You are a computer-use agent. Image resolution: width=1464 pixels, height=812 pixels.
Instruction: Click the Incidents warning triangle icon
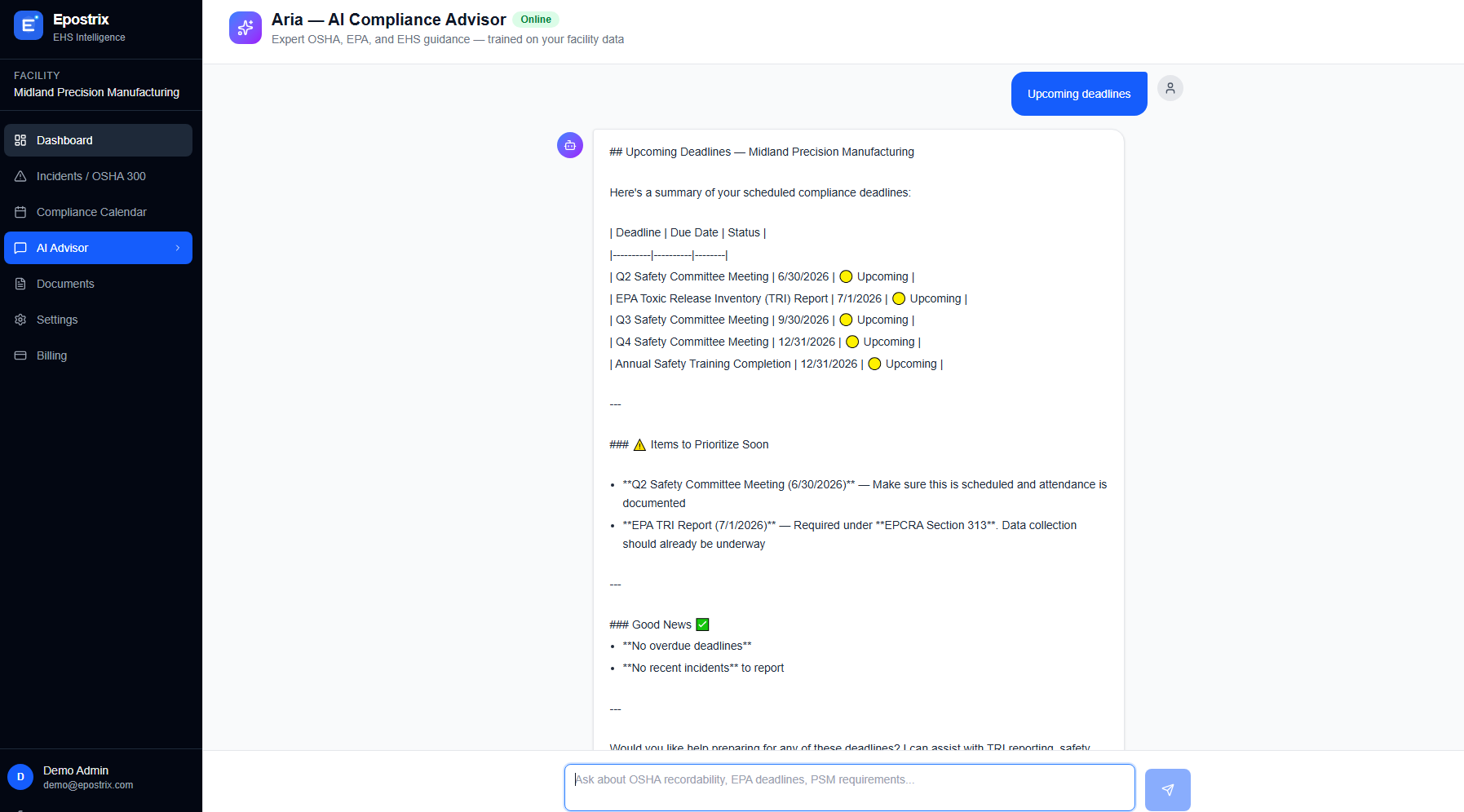point(20,176)
